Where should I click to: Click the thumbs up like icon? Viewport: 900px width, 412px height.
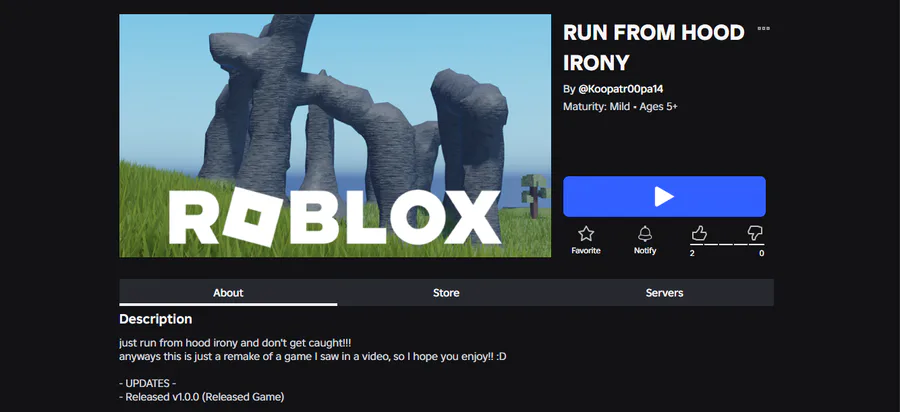point(699,233)
